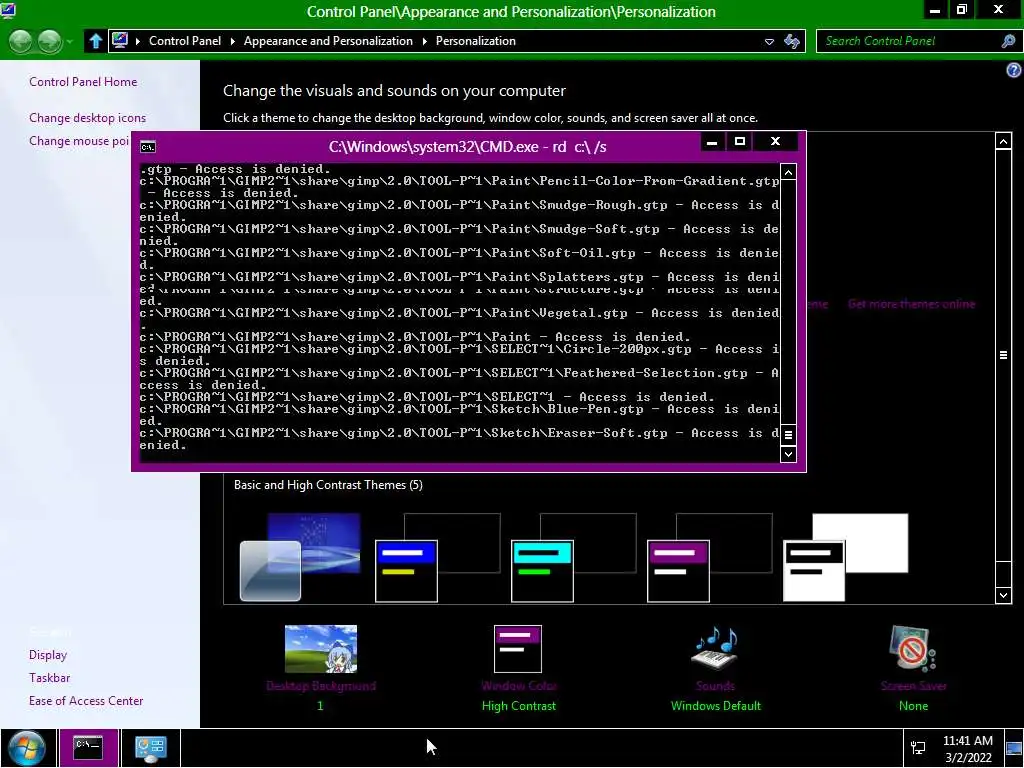Select Personalization breadcrumb
This screenshot has height=768, width=1024.
[x=475, y=41]
